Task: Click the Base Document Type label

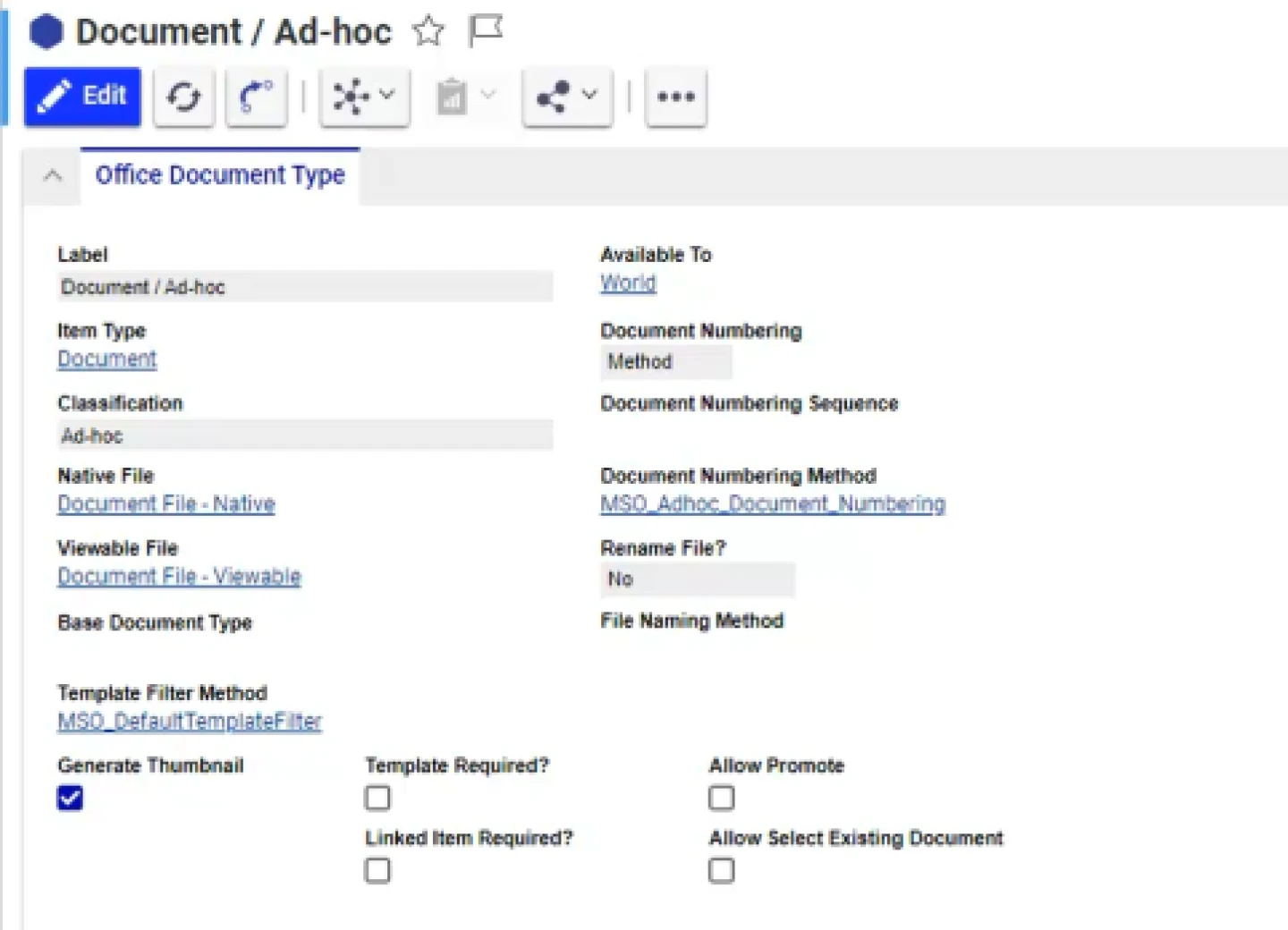Action: tap(155, 622)
